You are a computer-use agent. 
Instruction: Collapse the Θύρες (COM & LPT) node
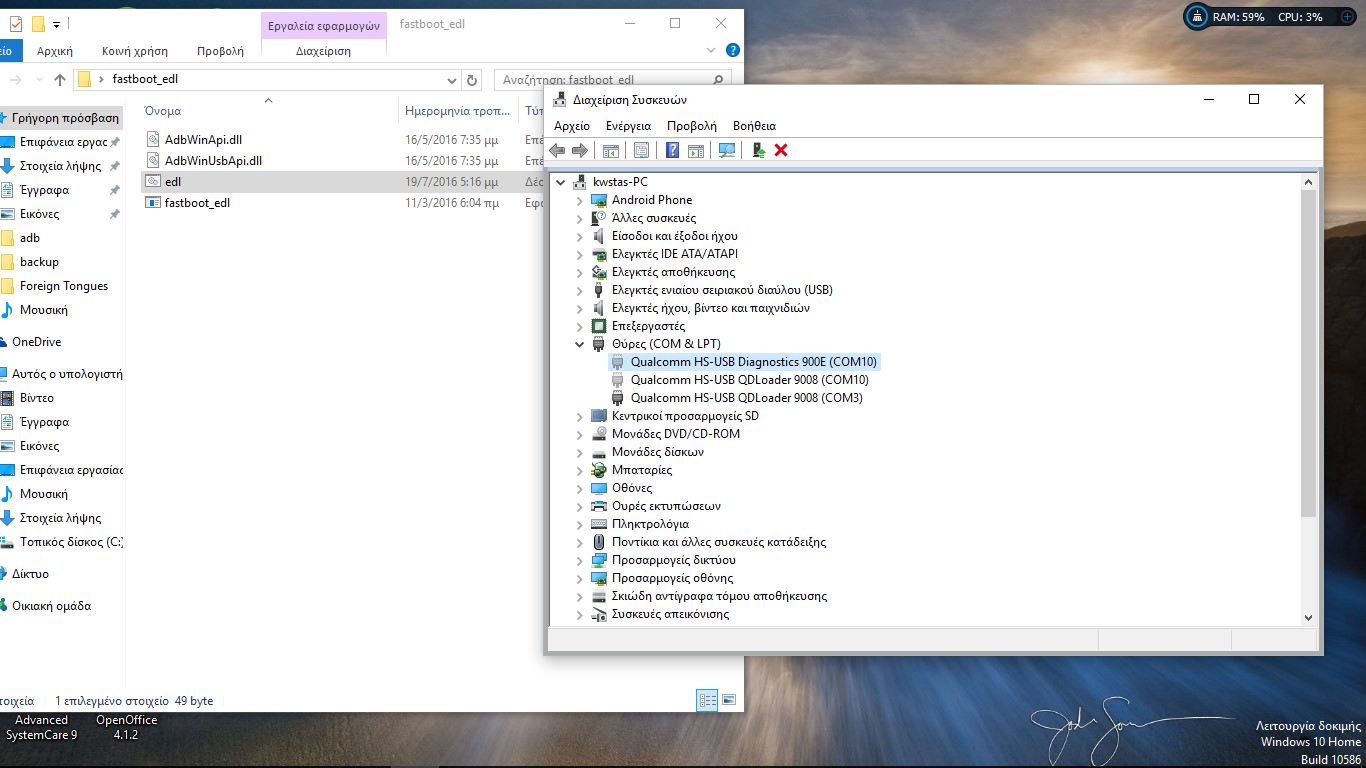(579, 344)
